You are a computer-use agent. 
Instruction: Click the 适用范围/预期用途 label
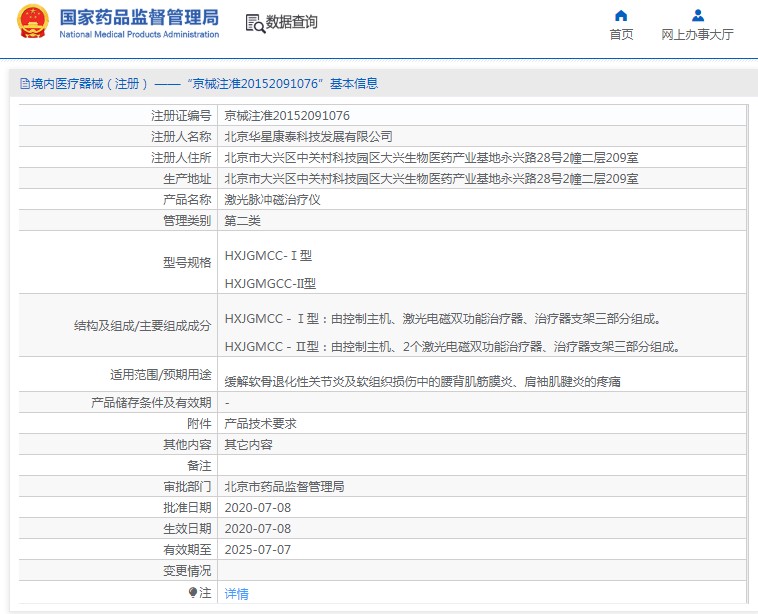[x=161, y=375]
